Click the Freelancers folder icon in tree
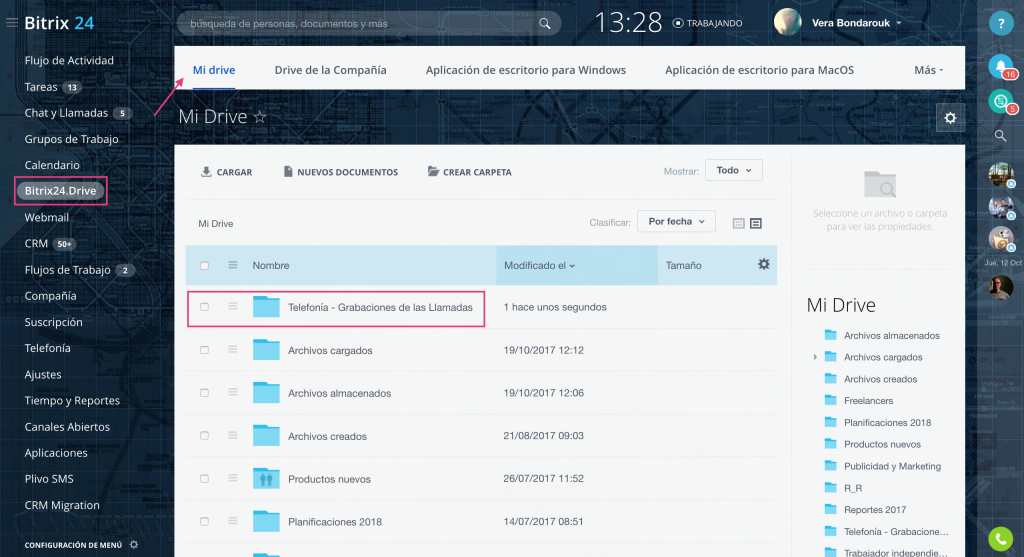Screen dimensions: 1024x557 (831, 400)
